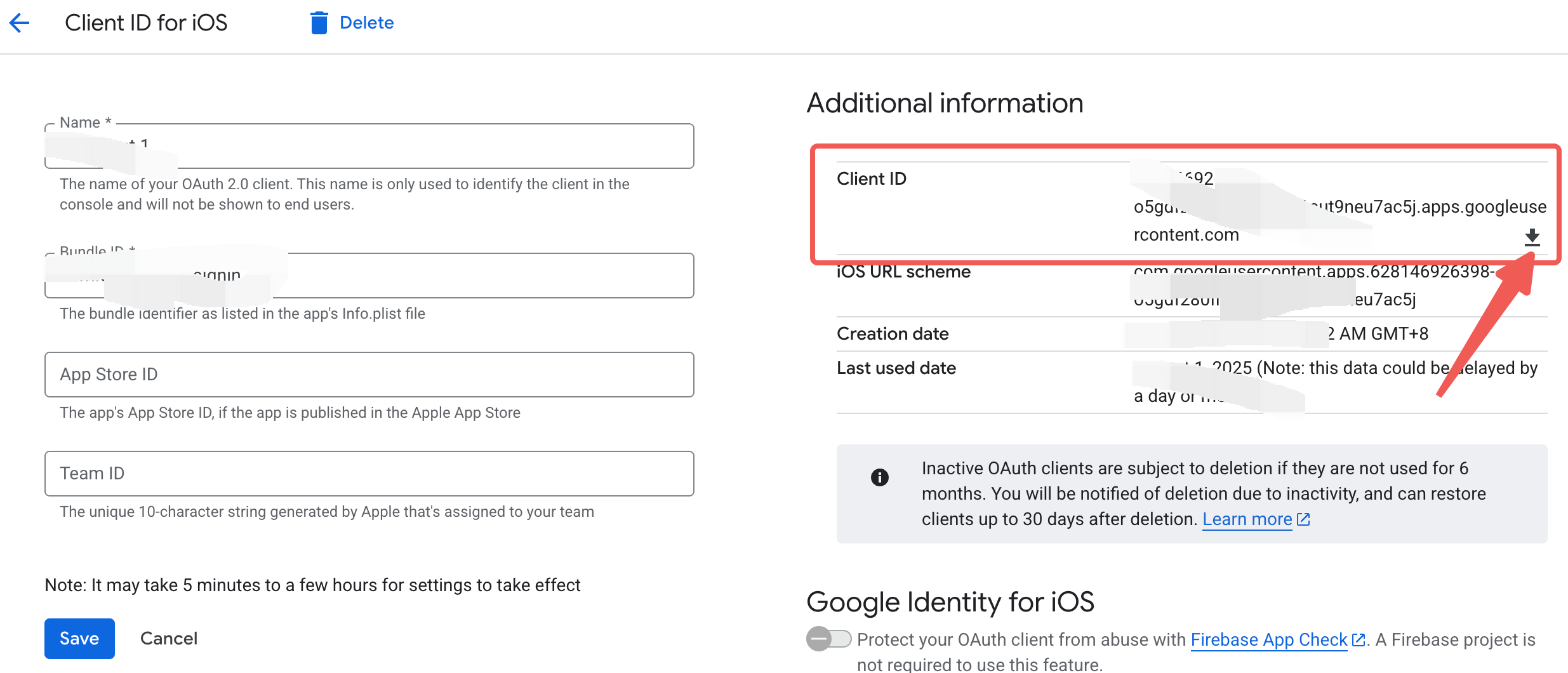Focus the Name input field
The height and width of the screenshot is (673, 1568).
(369, 146)
